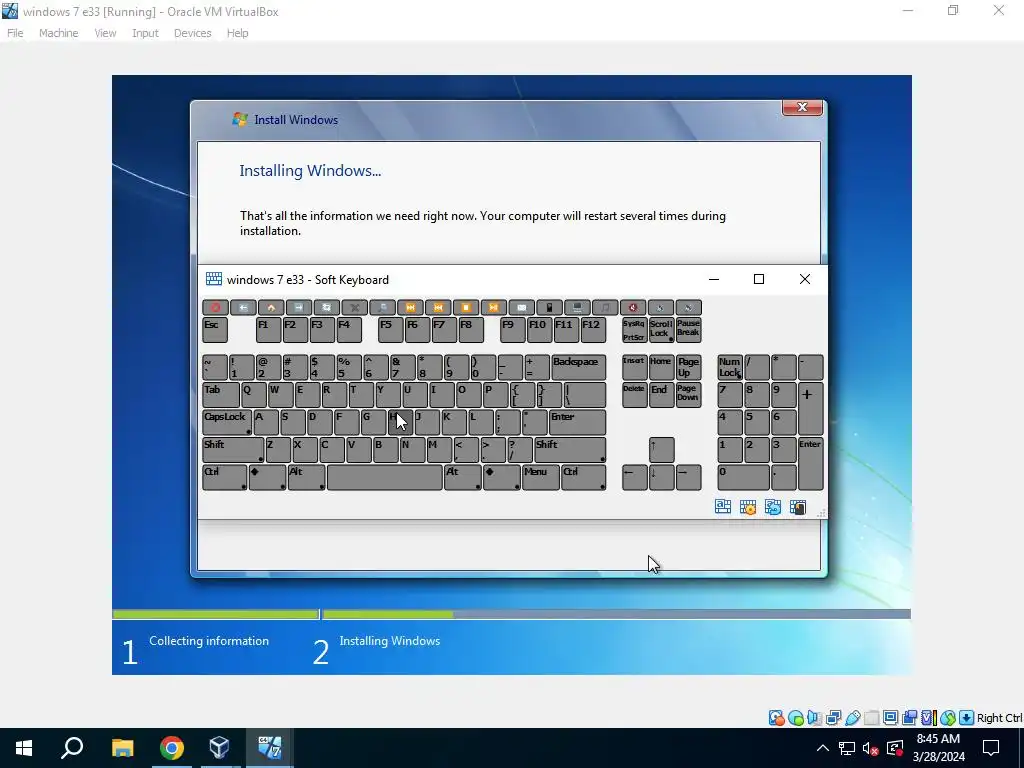Click the taskbar clock showing 8:45 AM
This screenshot has width=1024, height=768.
[938, 748]
